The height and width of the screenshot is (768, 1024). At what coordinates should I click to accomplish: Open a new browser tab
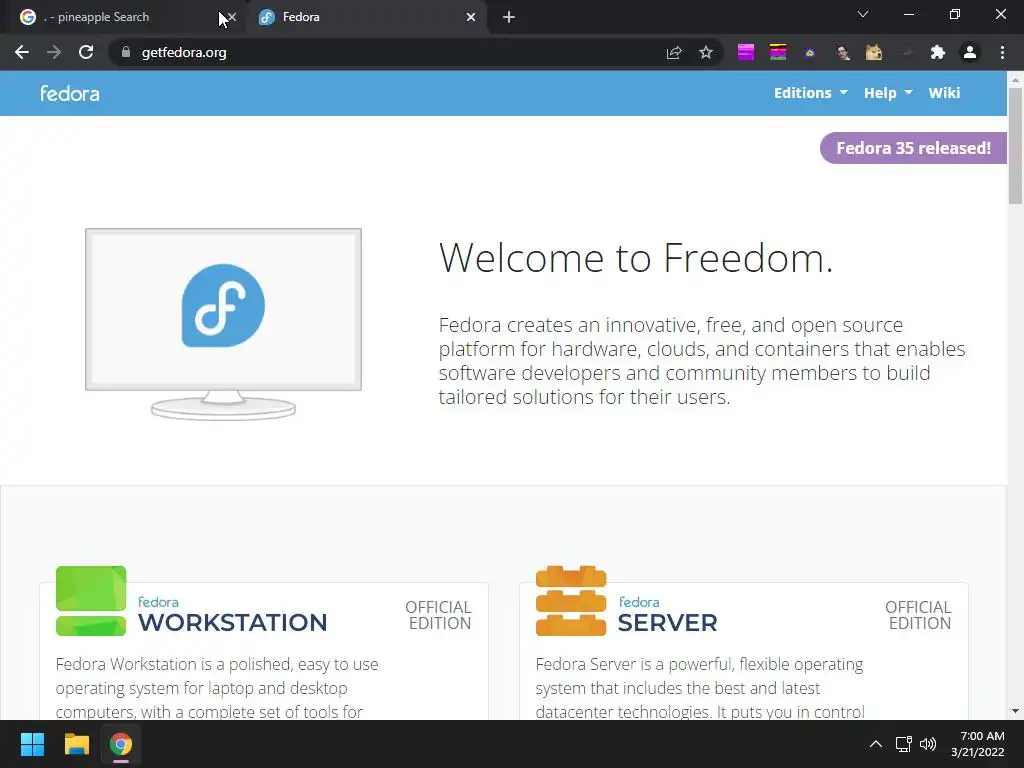click(509, 17)
